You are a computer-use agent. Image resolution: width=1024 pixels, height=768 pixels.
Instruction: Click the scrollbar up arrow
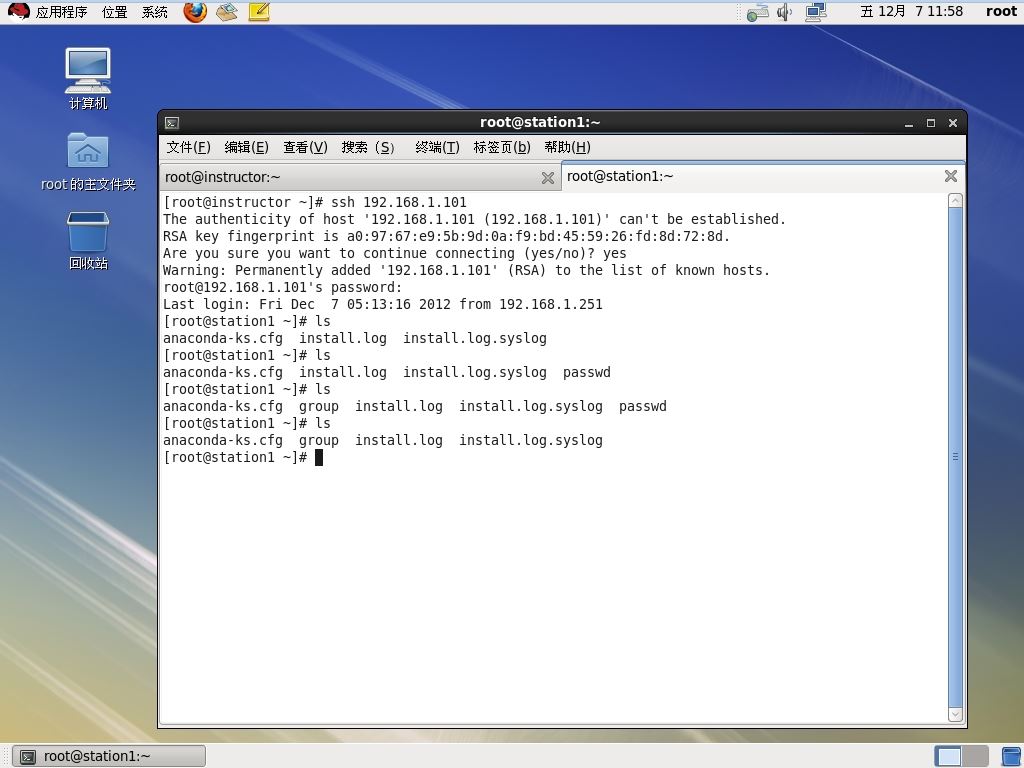pos(955,200)
